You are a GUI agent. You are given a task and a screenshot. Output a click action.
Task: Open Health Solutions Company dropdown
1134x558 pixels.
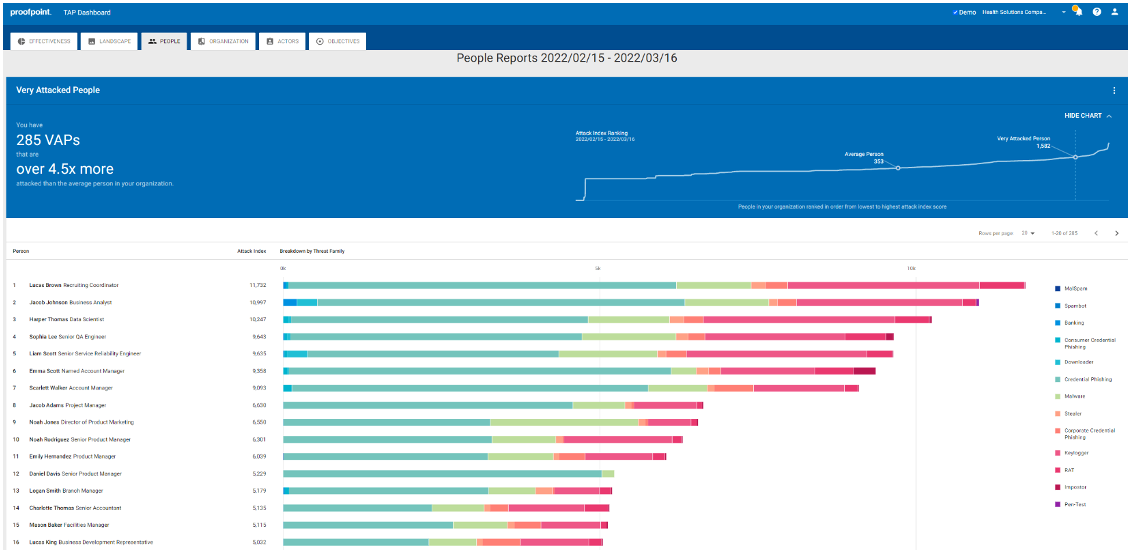click(1023, 12)
